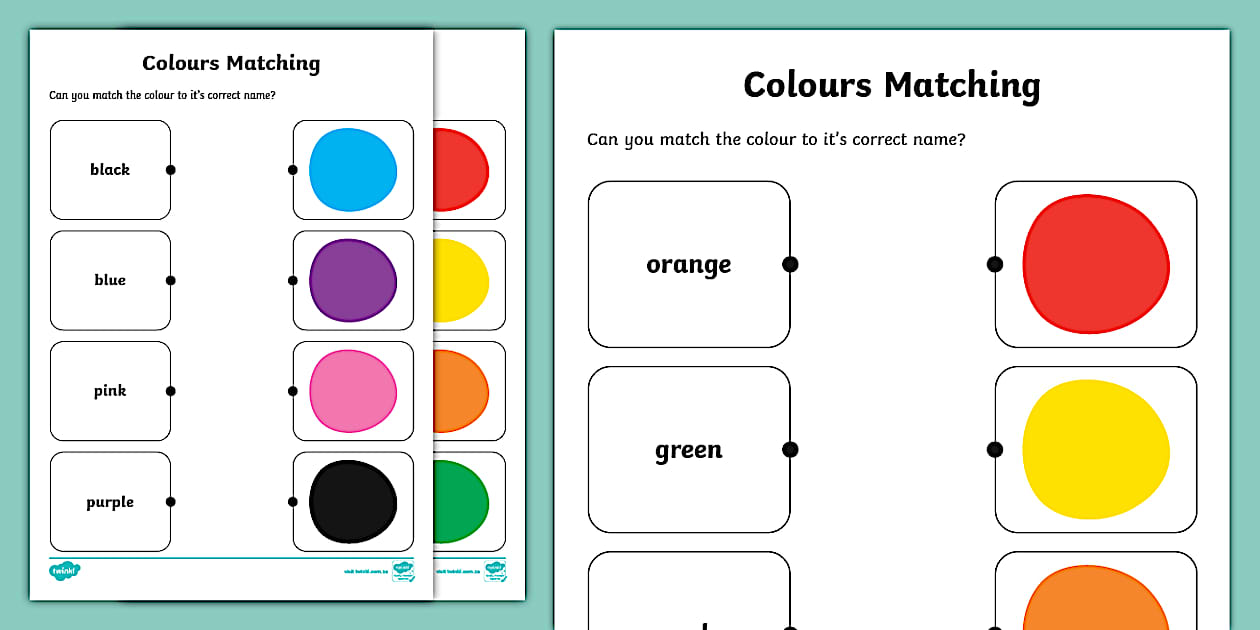Image resolution: width=1260 pixels, height=630 pixels.
Task: Click the connector dot beside the word "black"
Action: click(171, 170)
